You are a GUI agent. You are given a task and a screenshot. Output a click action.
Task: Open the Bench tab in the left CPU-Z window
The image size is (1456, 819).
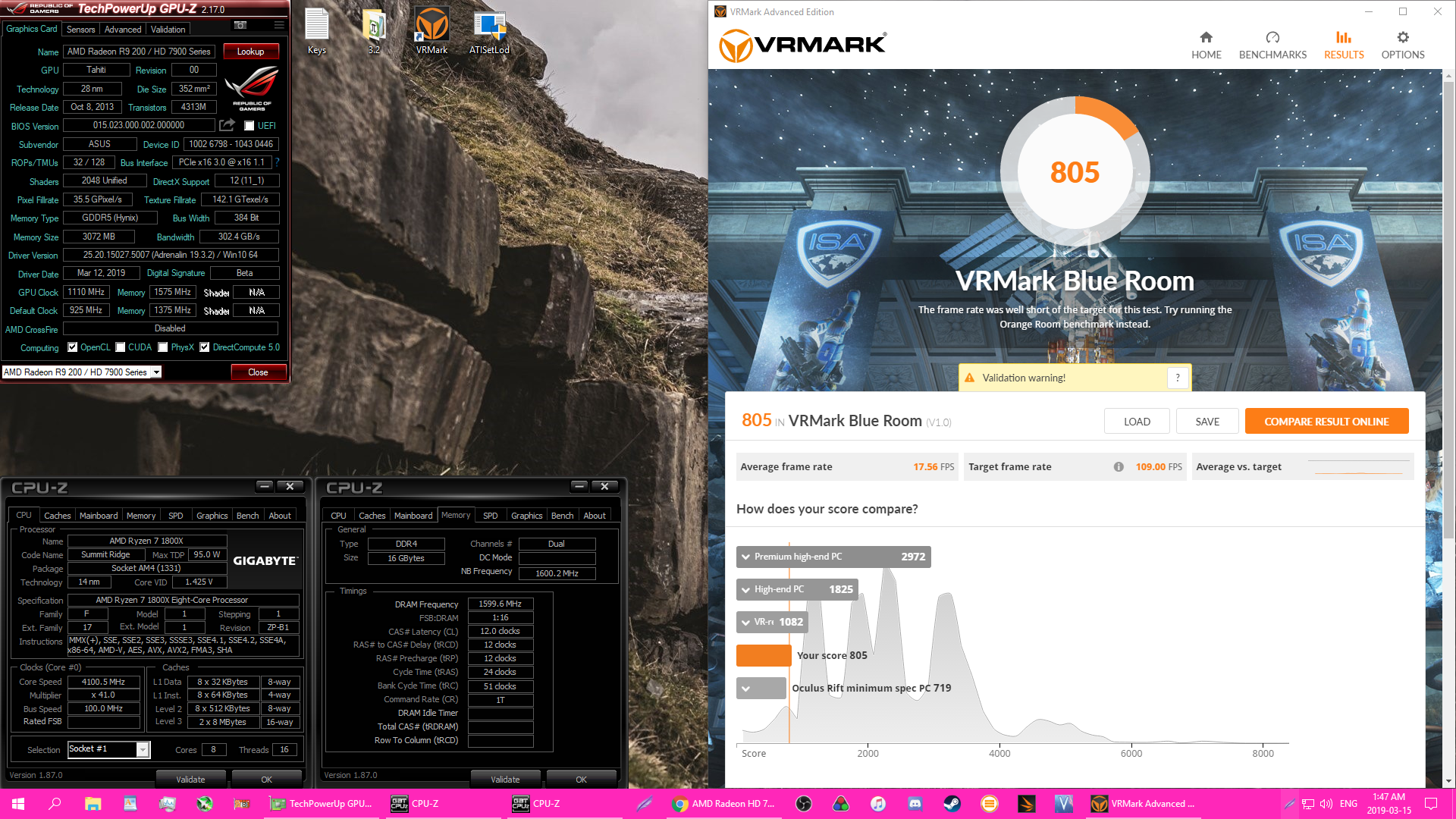click(x=248, y=515)
